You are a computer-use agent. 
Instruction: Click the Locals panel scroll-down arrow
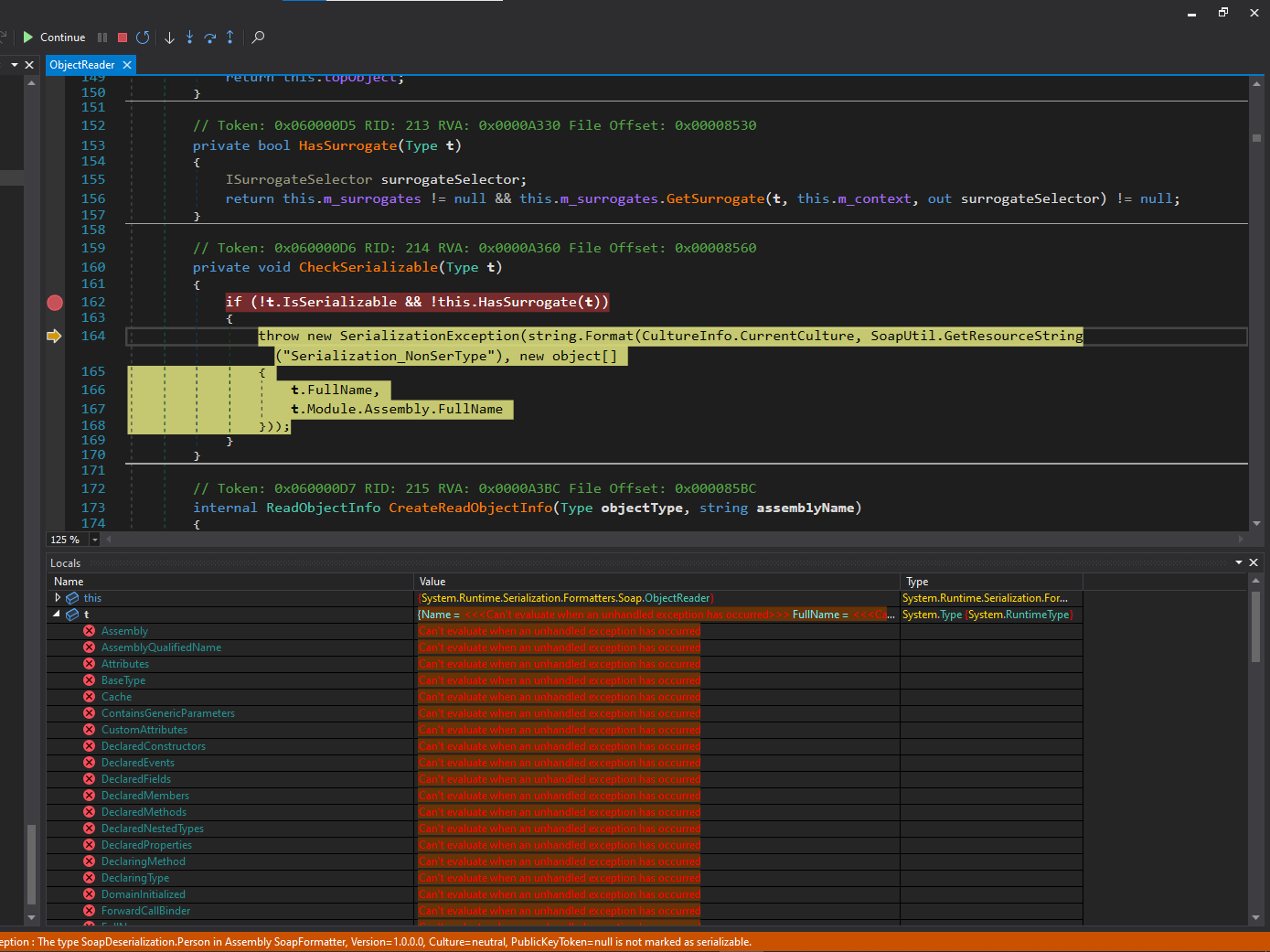click(x=1257, y=918)
